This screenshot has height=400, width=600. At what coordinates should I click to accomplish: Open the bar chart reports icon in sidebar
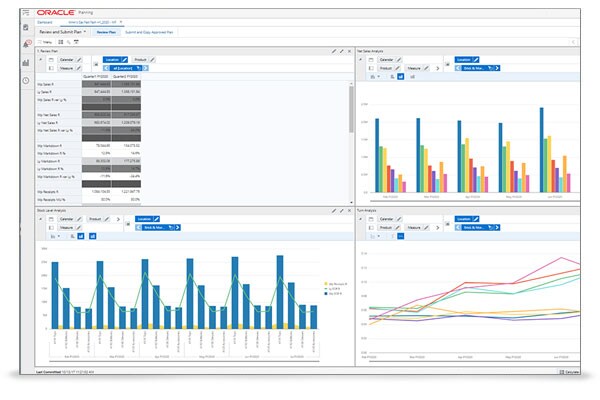[x=26, y=62]
